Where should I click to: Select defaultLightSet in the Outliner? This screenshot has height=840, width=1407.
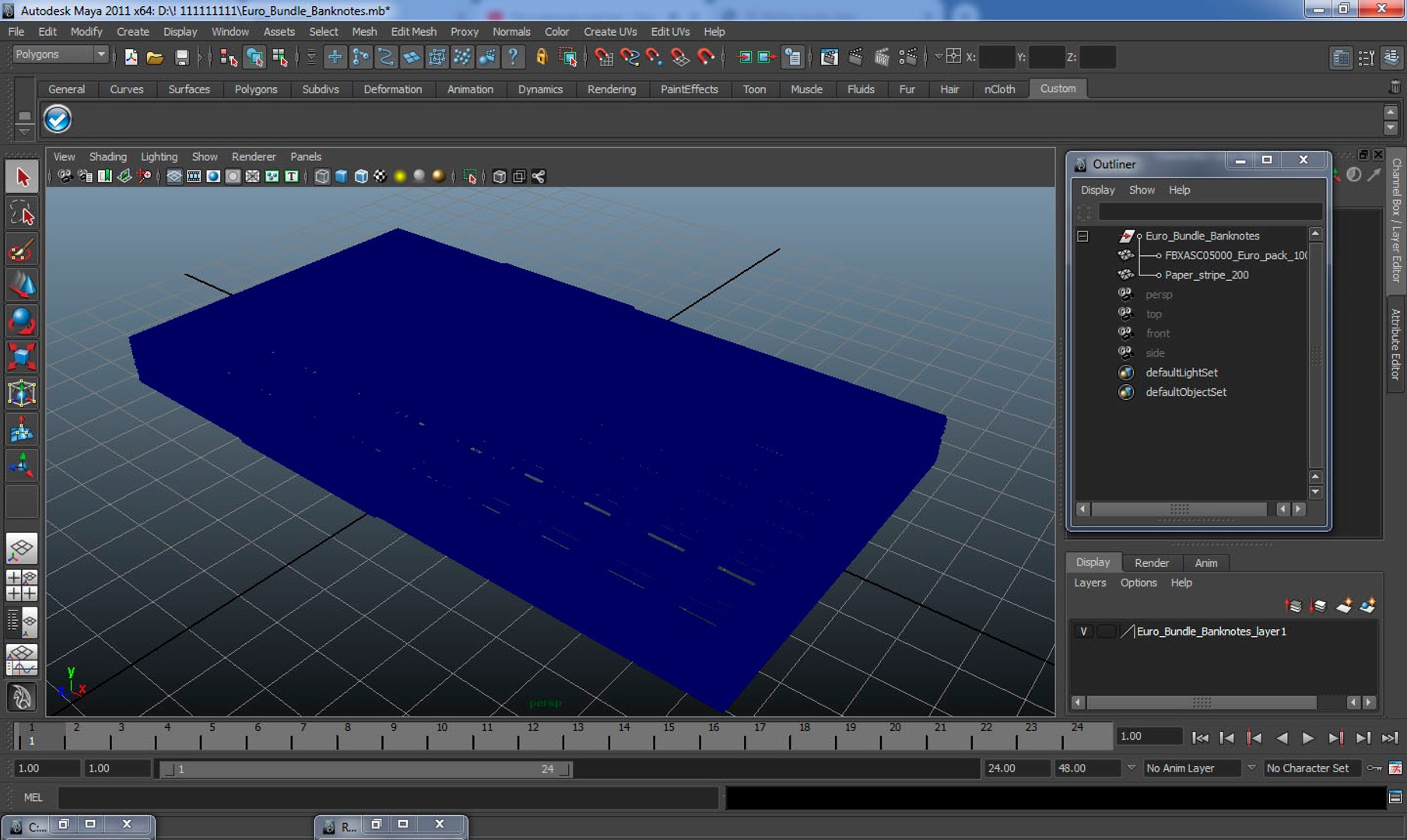point(1181,373)
